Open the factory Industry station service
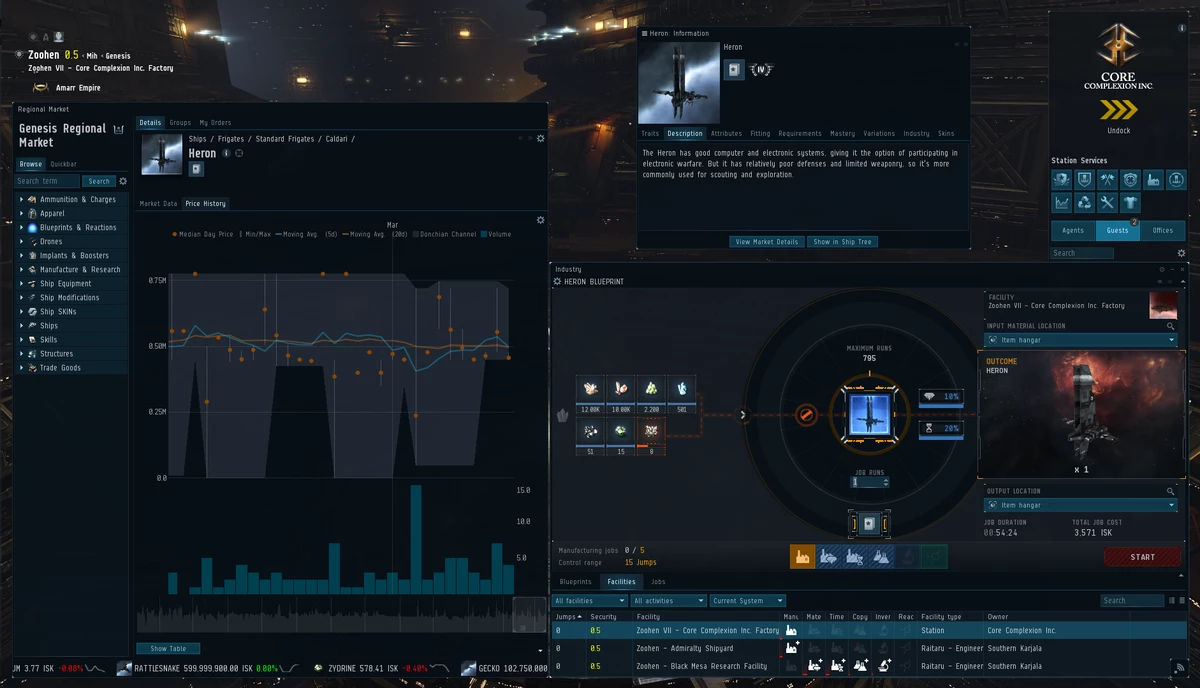This screenshot has width=1200, height=688. 1153,179
